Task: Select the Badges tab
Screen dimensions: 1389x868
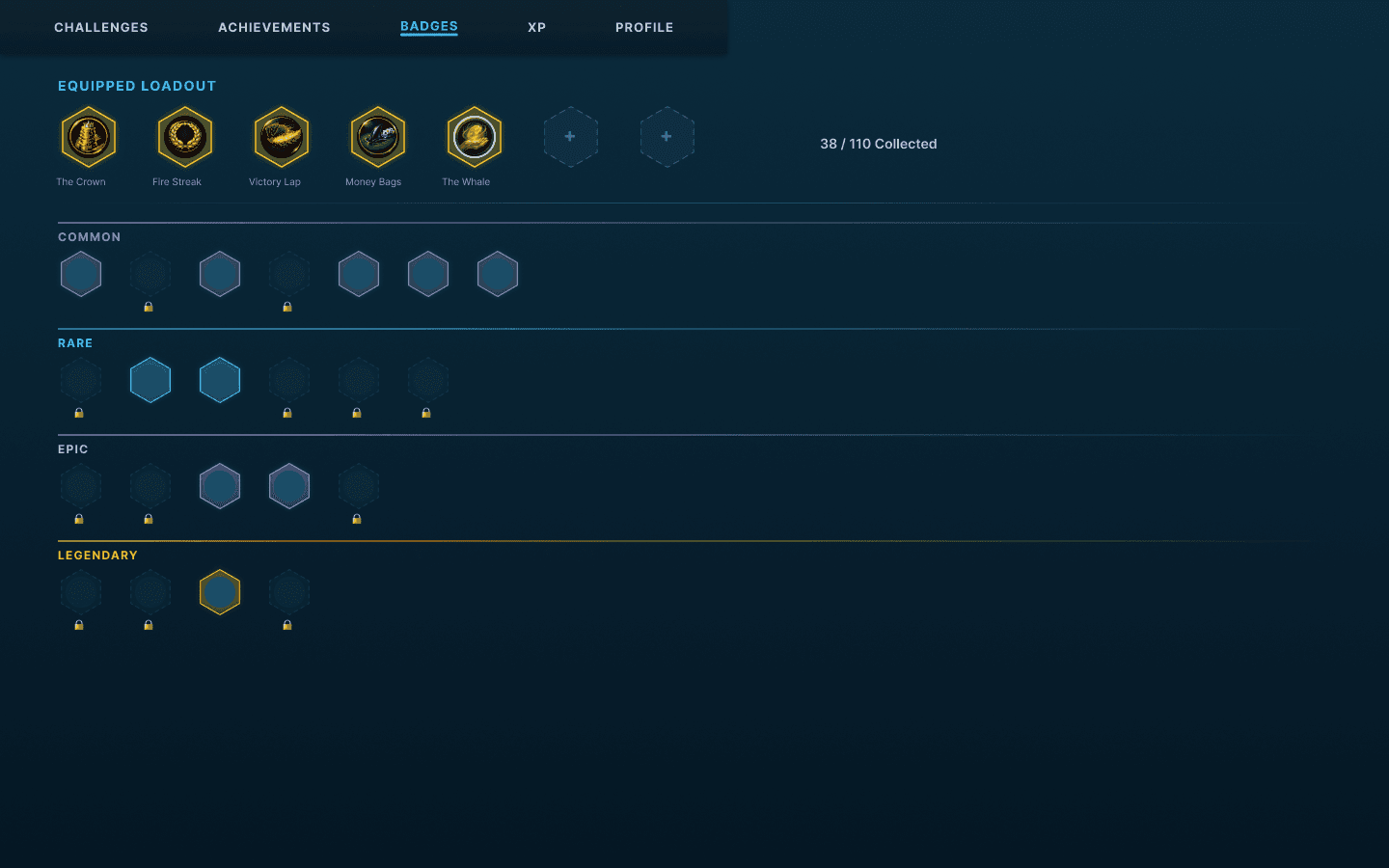Action: (429, 27)
